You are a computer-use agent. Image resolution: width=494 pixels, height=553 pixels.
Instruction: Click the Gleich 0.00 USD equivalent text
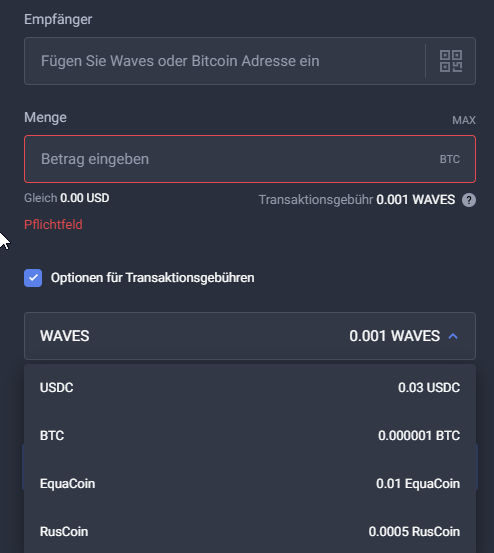click(x=67, y=198)
